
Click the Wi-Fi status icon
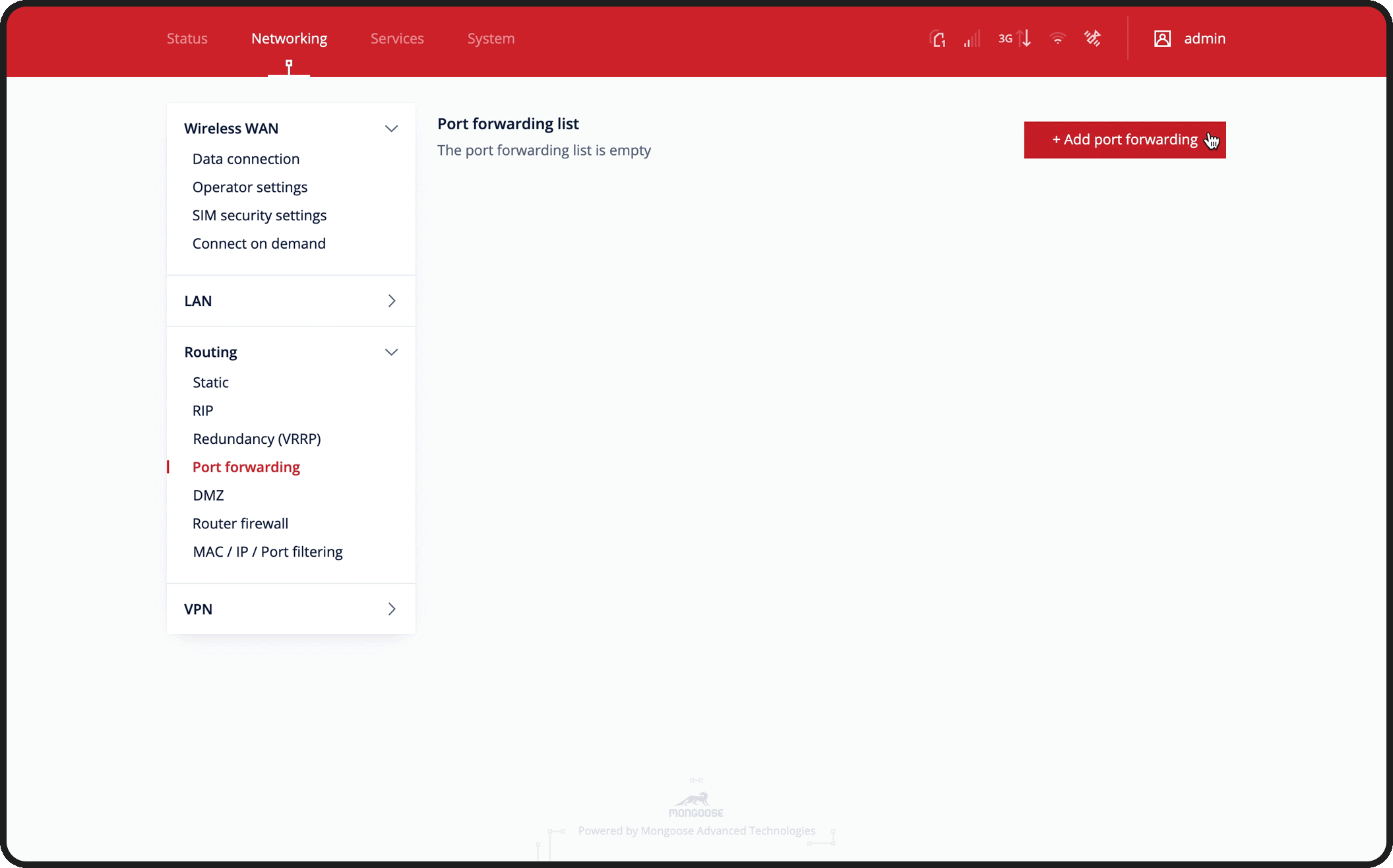click(1057, 38)
